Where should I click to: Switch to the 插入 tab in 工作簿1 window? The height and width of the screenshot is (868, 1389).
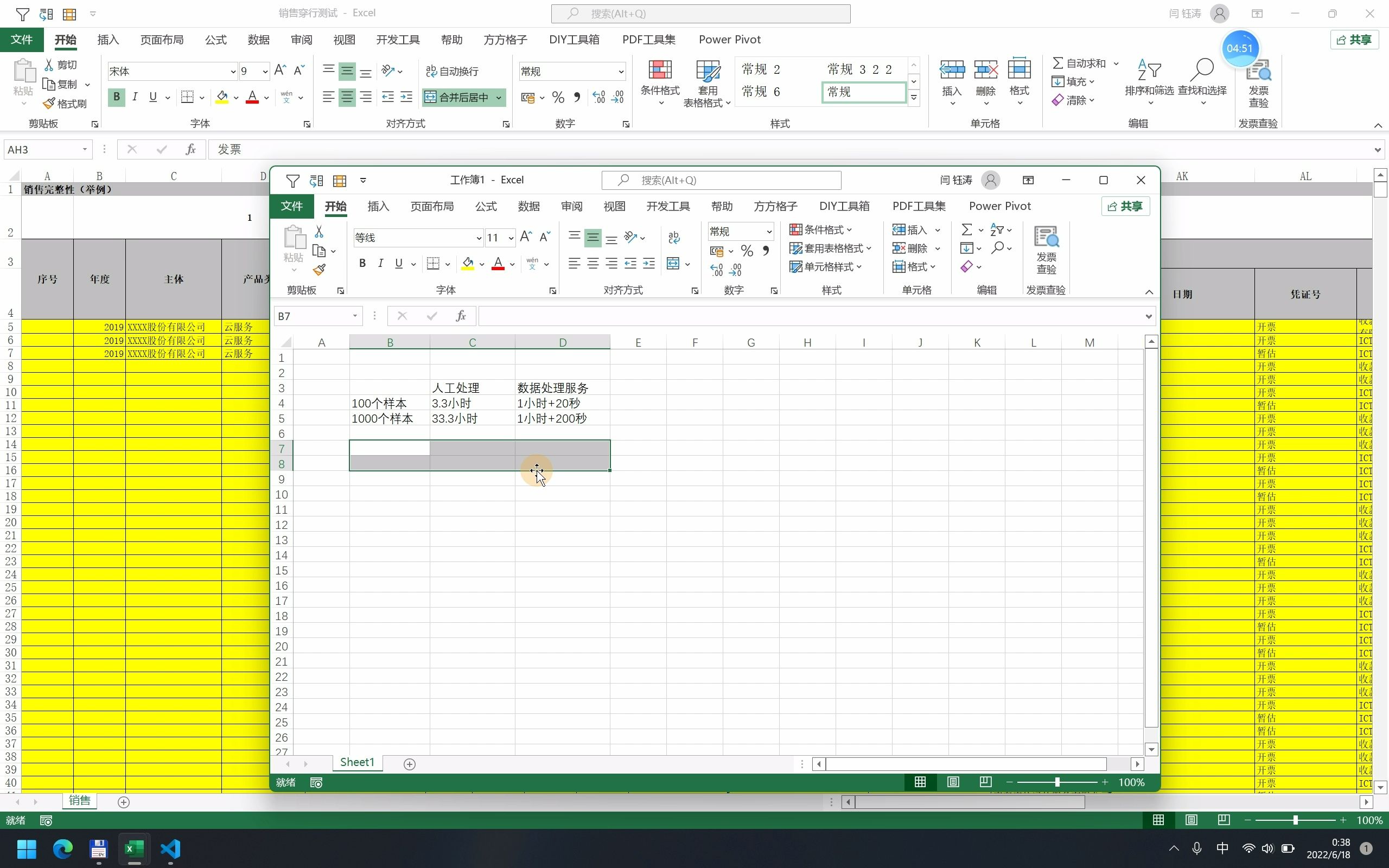[x=378, y=206]
